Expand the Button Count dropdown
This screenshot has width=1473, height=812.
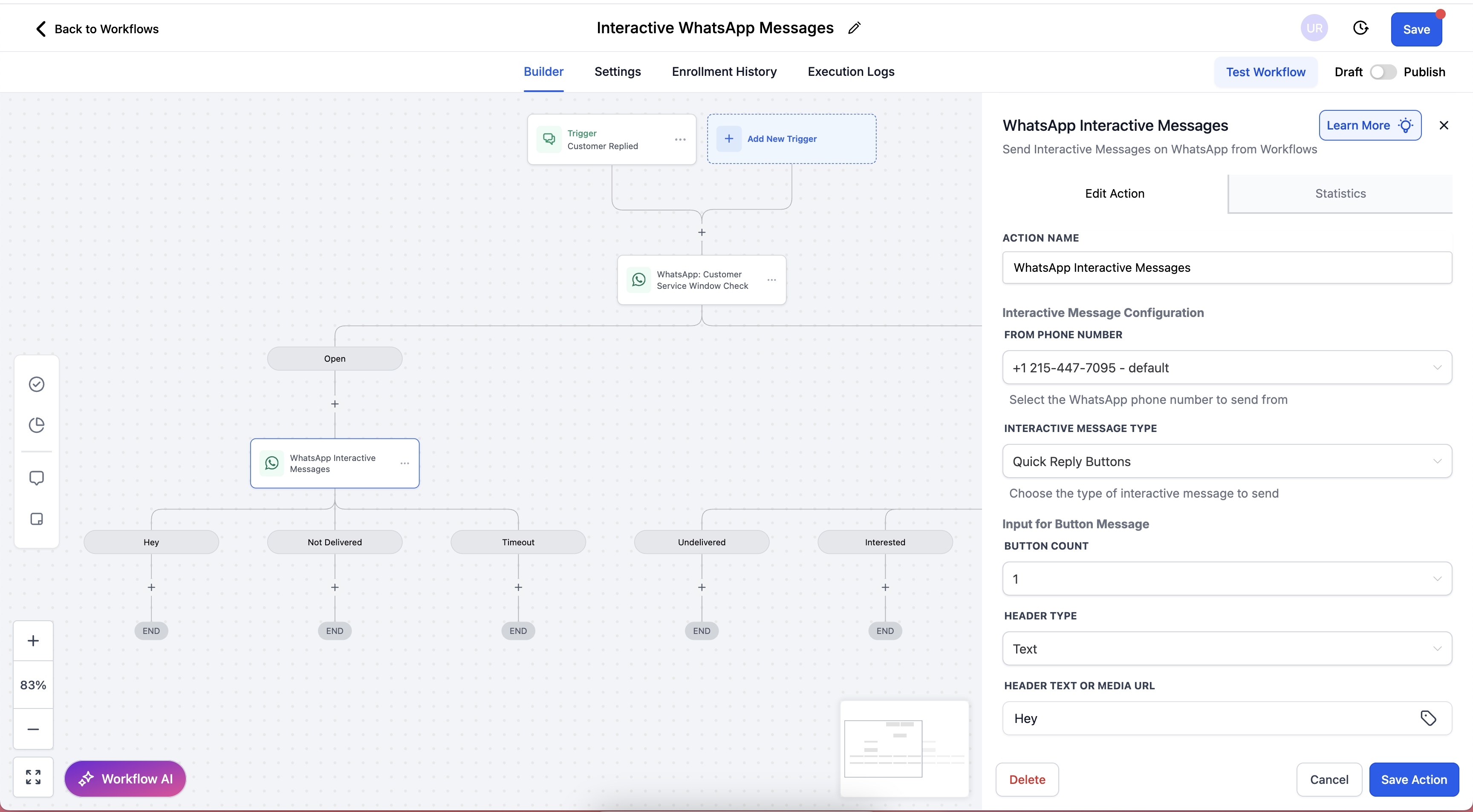[1227, 579]
